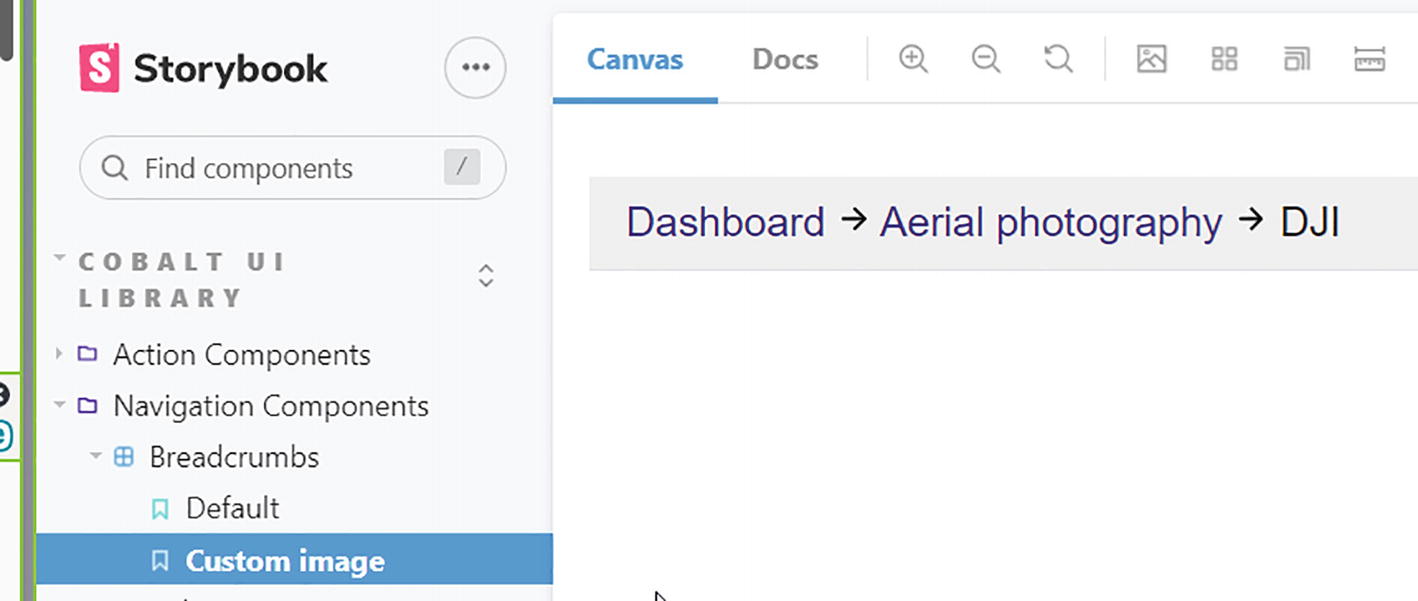1418x601 pixels.
Task: Click the Aerial photography breadcrumb link
Action: coord(1050,222)
